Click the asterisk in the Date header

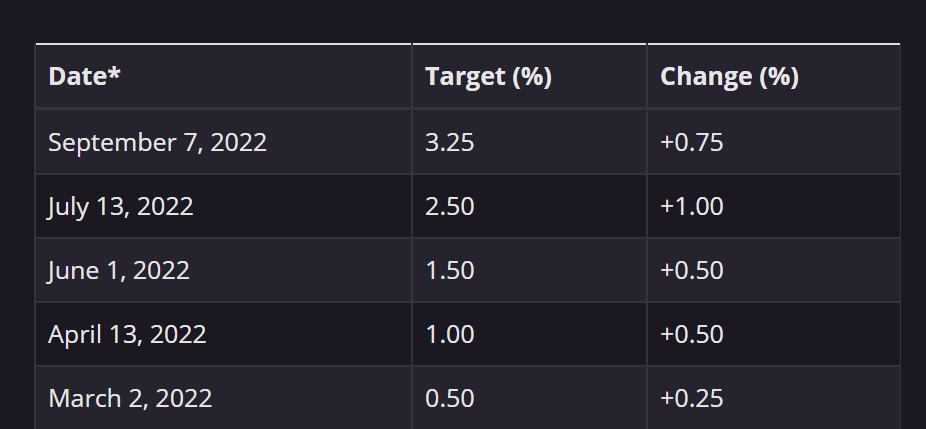tap(114, 72)
